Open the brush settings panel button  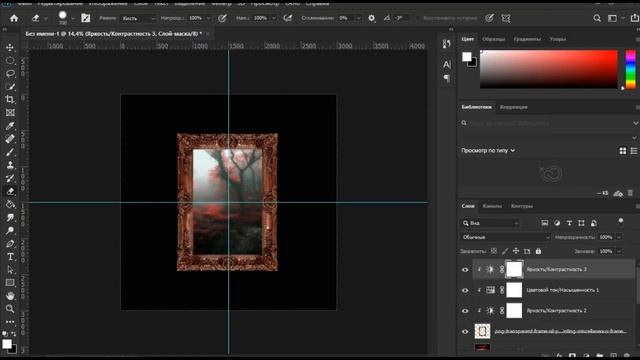coord(86,18)
